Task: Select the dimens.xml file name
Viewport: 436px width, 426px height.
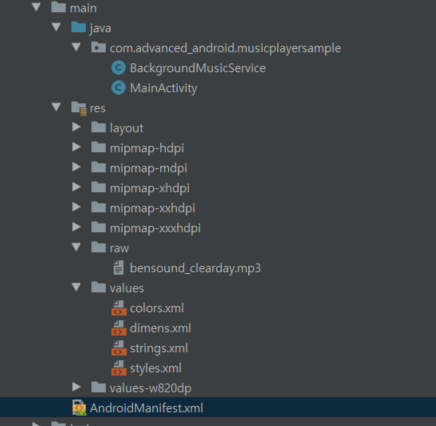Action: point(161,328)
